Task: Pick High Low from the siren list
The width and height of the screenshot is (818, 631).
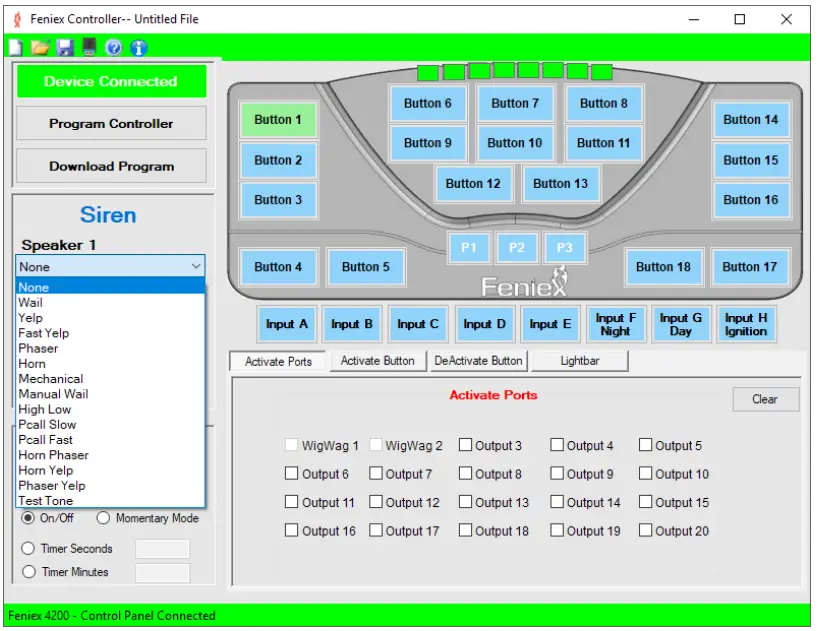Action: point(110,409)
